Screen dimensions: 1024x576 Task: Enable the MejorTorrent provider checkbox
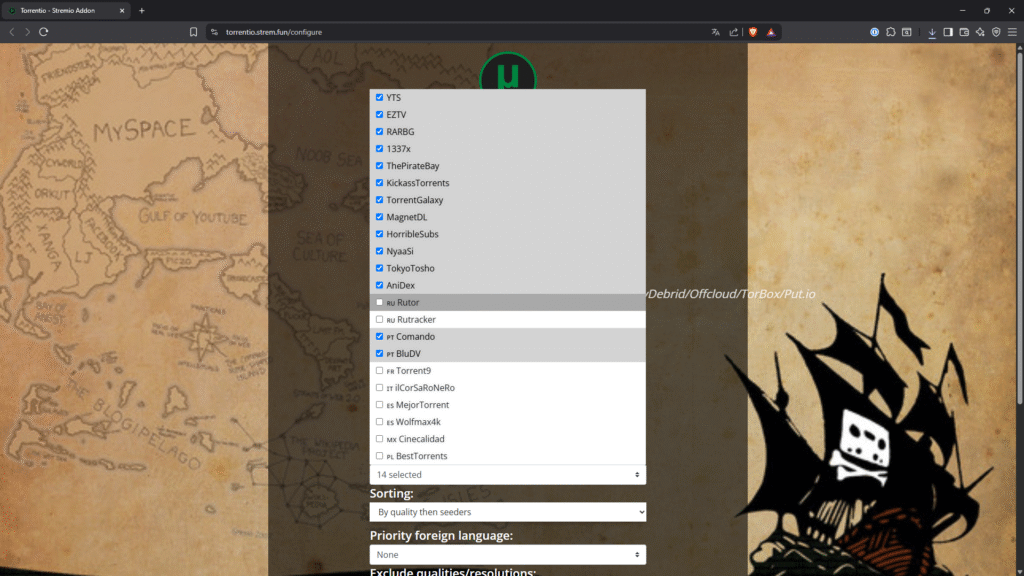379,405
